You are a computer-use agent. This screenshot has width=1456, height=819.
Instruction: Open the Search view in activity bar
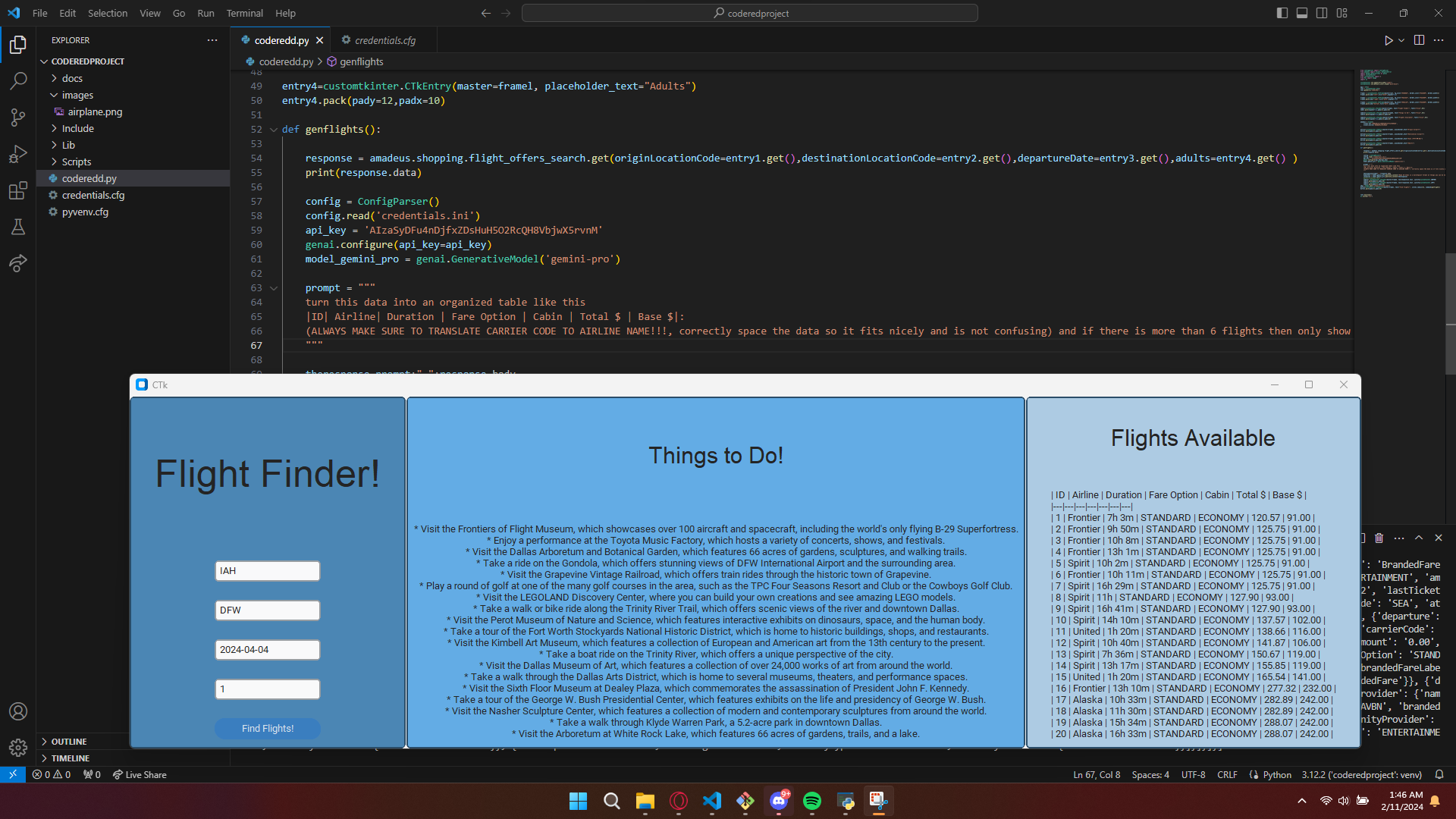(x=18, y=80)
